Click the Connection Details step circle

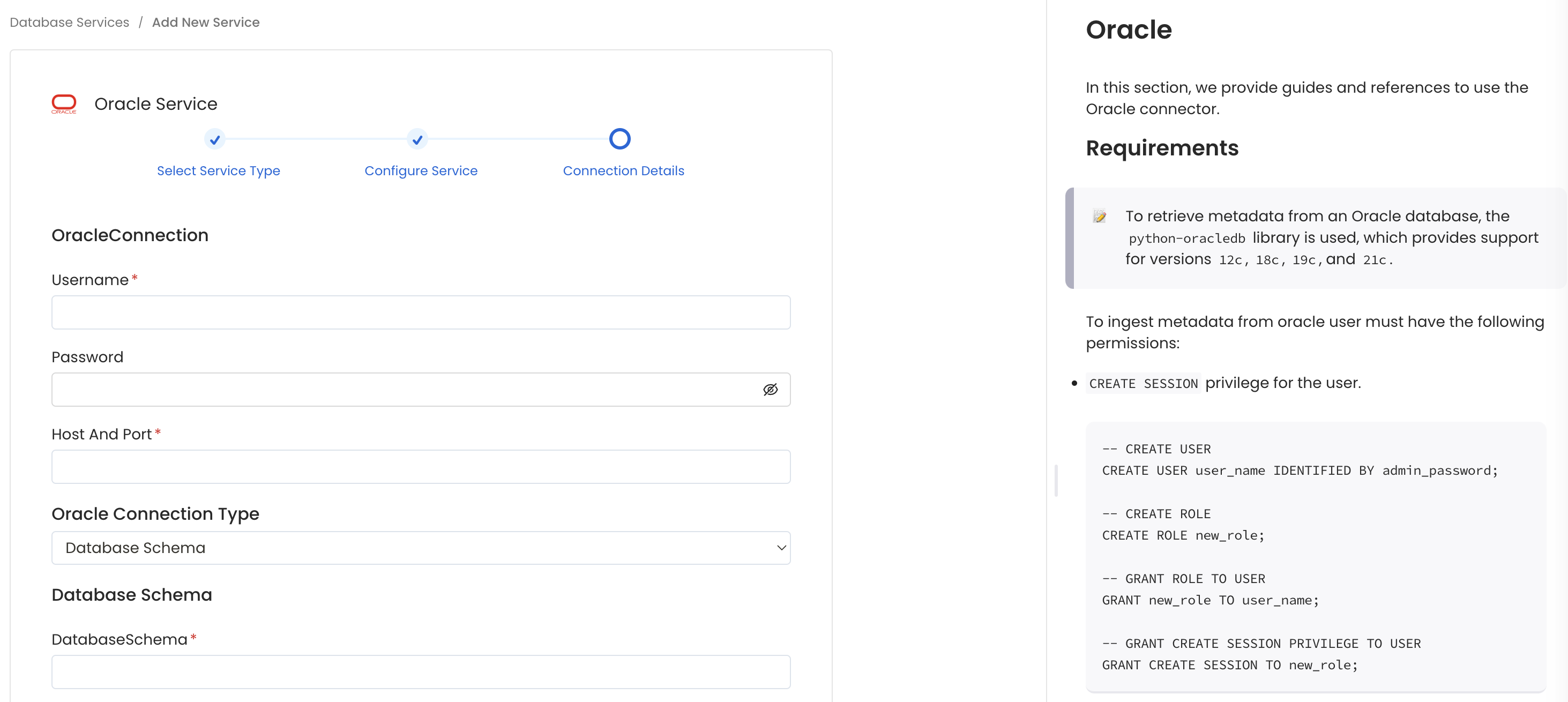tap(619, 139)
